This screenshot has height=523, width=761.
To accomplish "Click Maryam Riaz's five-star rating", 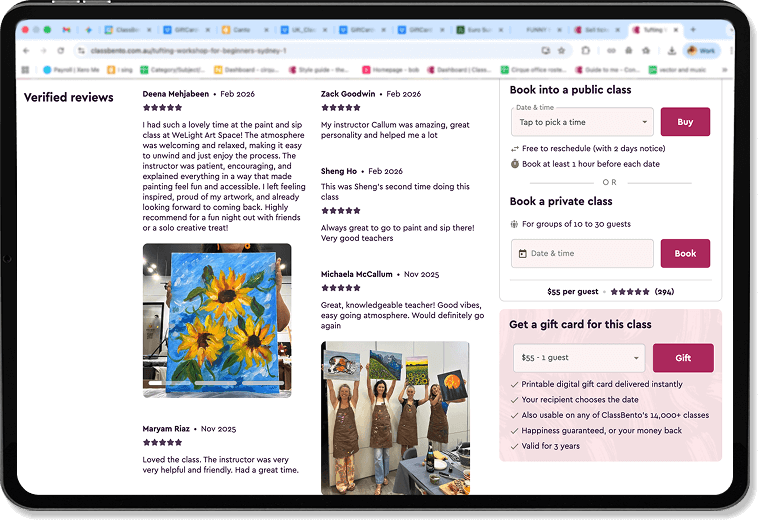I will (163, 442).
